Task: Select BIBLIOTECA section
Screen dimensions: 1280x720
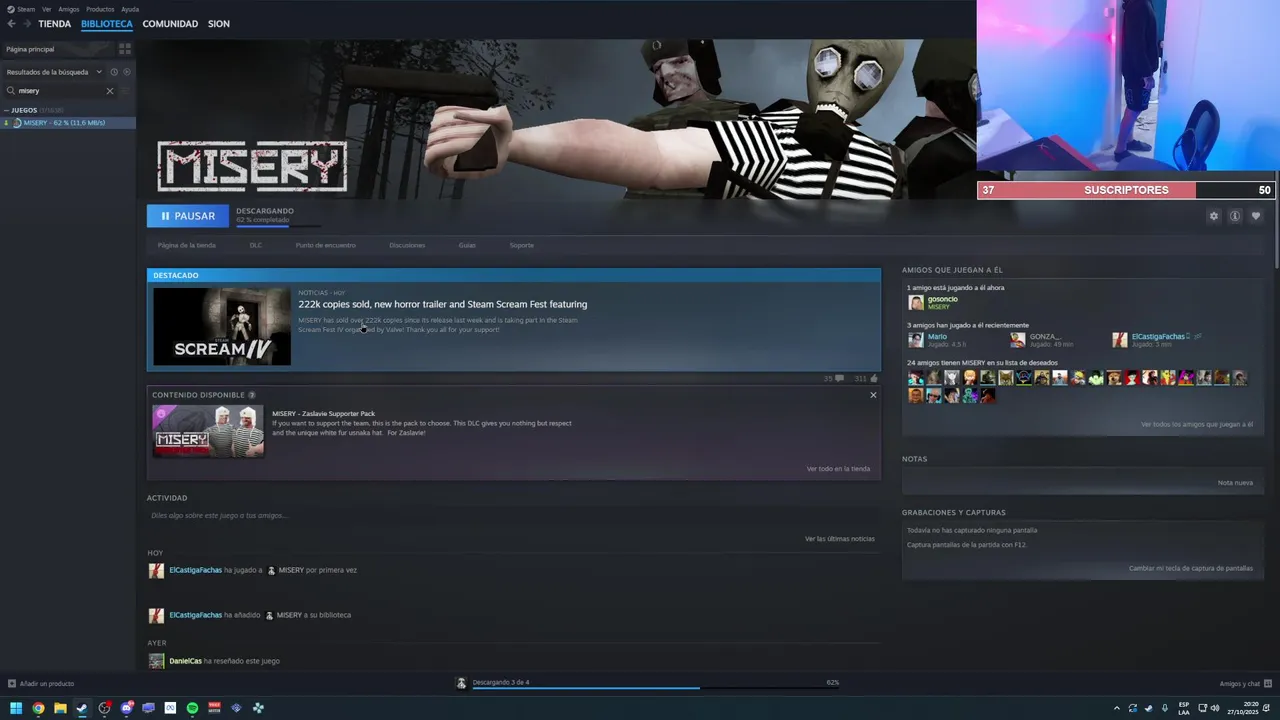Action: 107,24
